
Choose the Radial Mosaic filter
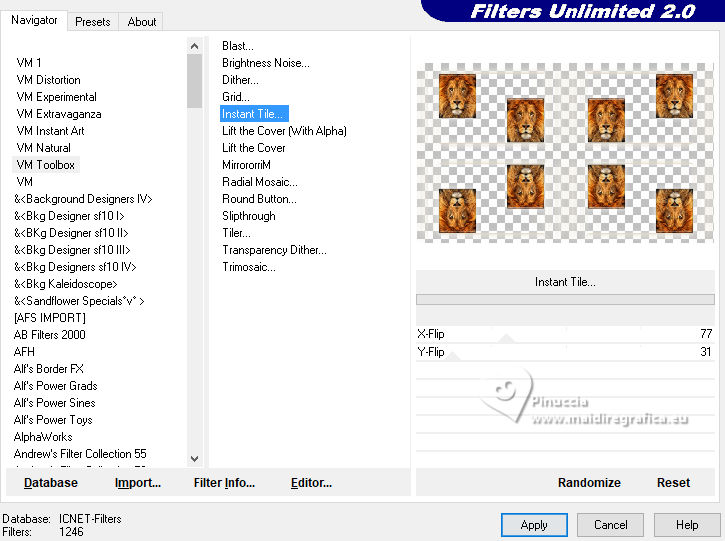pos(259,182)
